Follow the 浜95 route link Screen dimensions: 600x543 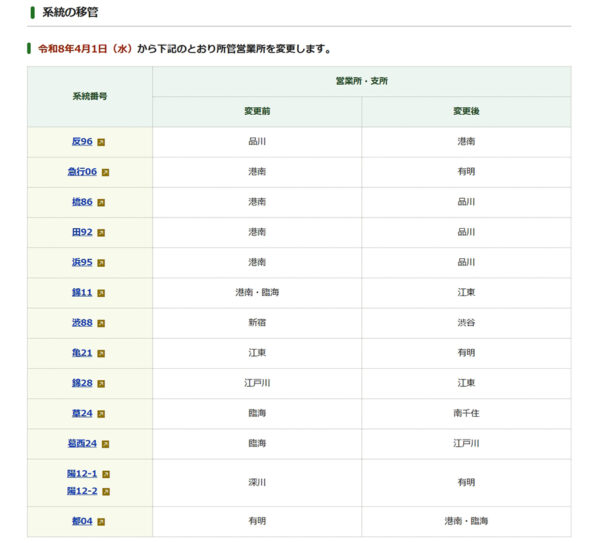coord(82,263)
